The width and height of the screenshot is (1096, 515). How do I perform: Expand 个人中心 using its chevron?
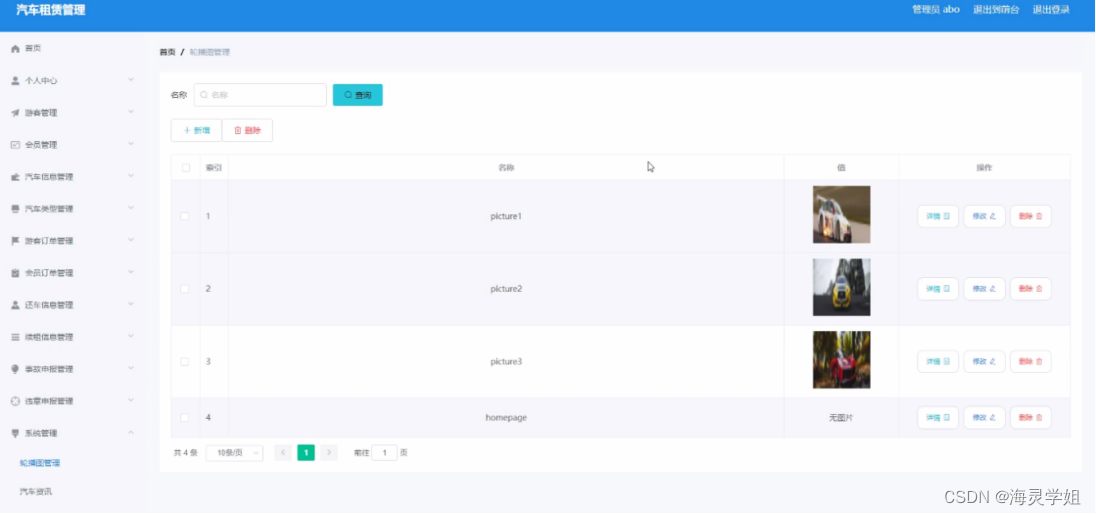tap(131, 80)
